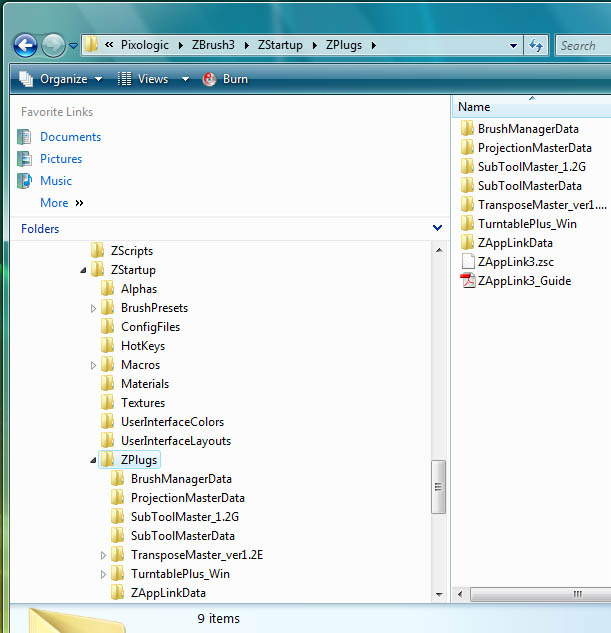The height and width of the screenshot is (633, 611).
Task: Click the Music icon in Favorite Links
Action: coord(24,180)
